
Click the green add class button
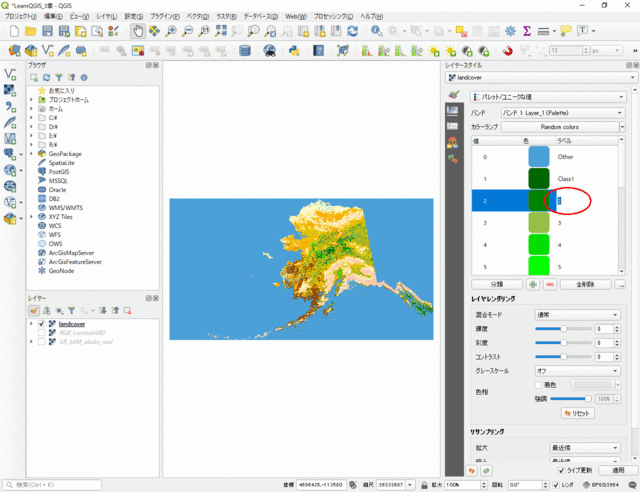(533, 285)
